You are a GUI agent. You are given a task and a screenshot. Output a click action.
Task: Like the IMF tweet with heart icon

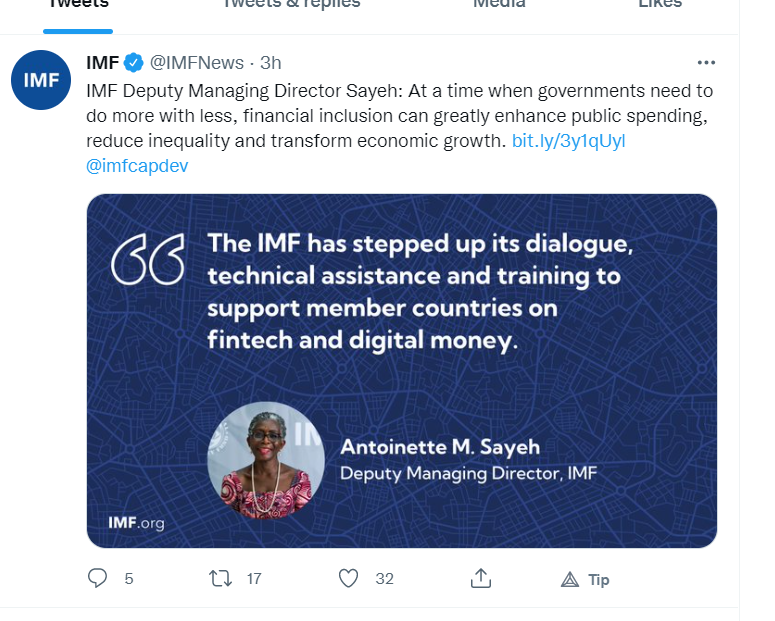tap(348, 578)
